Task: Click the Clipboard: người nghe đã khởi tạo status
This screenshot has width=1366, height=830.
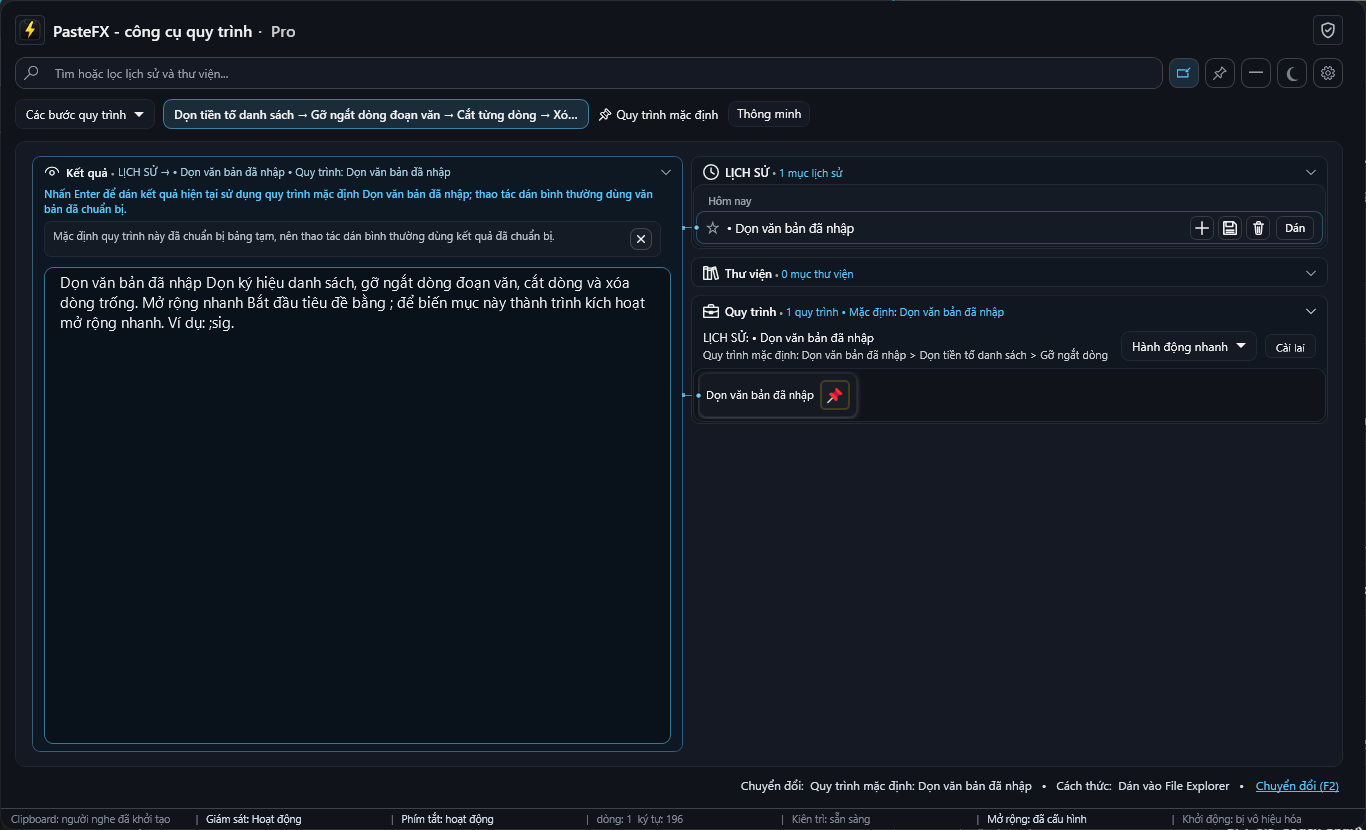Action: pos(91,819)
